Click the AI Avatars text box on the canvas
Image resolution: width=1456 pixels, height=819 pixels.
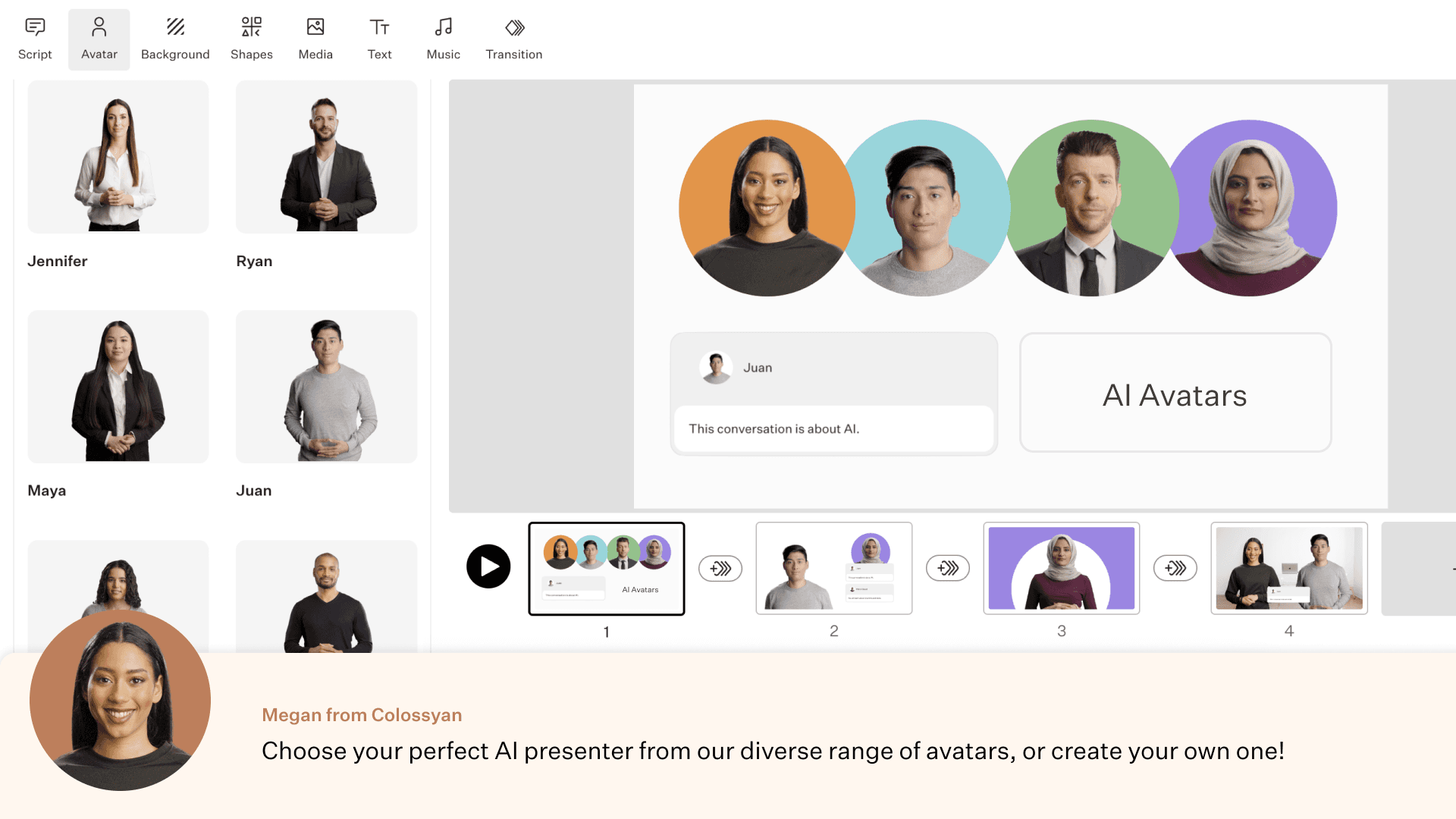(x=1175, y=394)
